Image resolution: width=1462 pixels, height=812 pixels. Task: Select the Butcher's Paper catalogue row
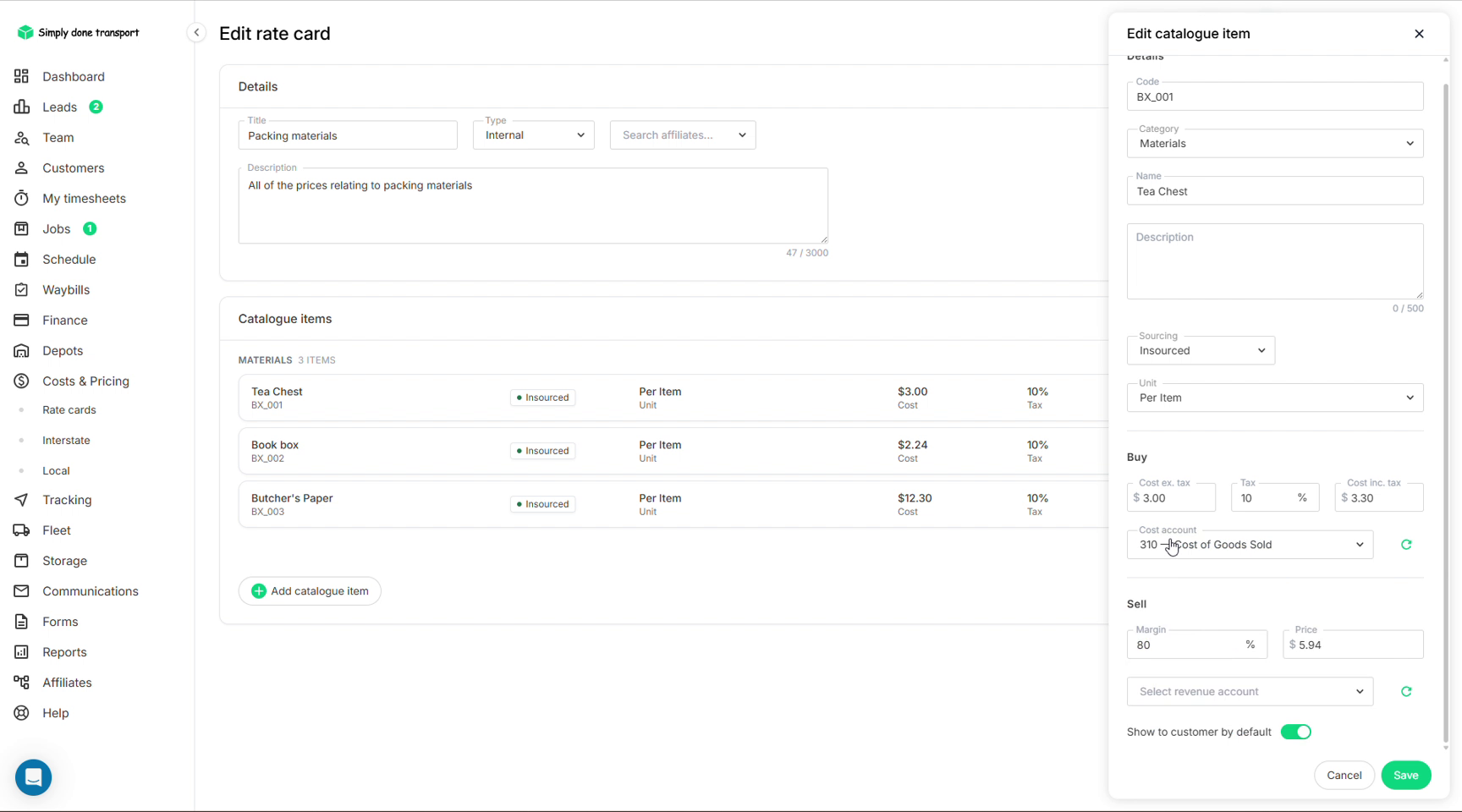coord(673,504)
